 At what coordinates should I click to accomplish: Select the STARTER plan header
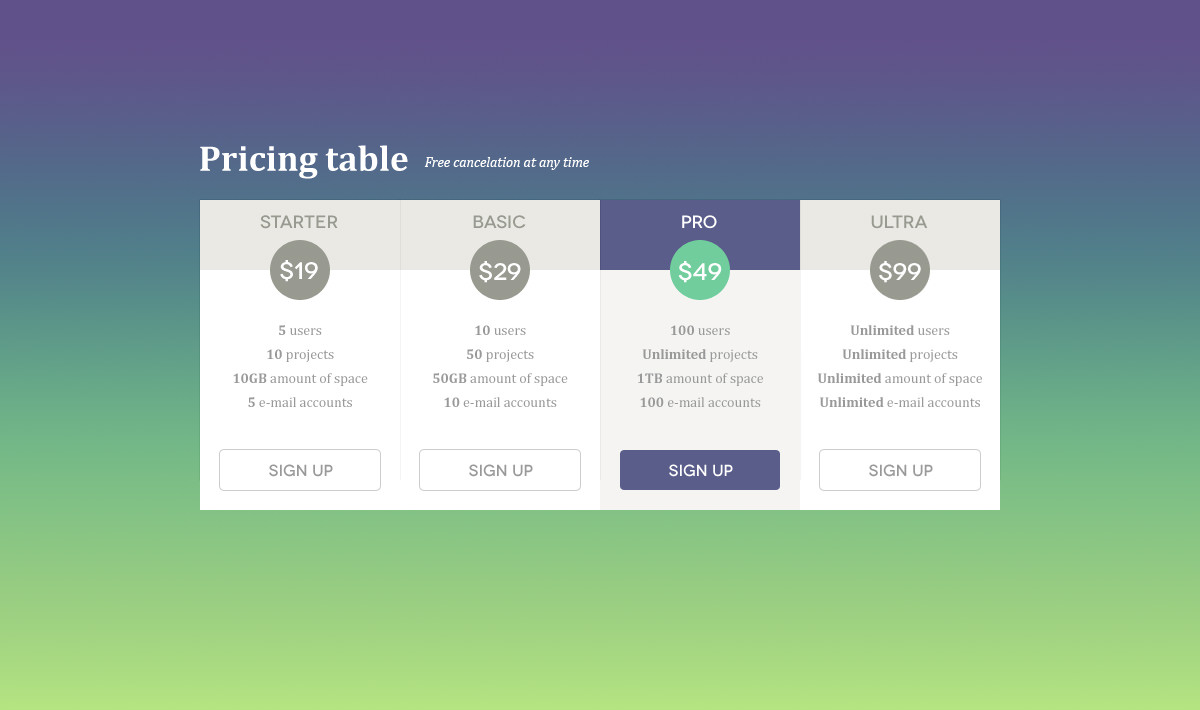pyautogui.click(x=299, y=222)
